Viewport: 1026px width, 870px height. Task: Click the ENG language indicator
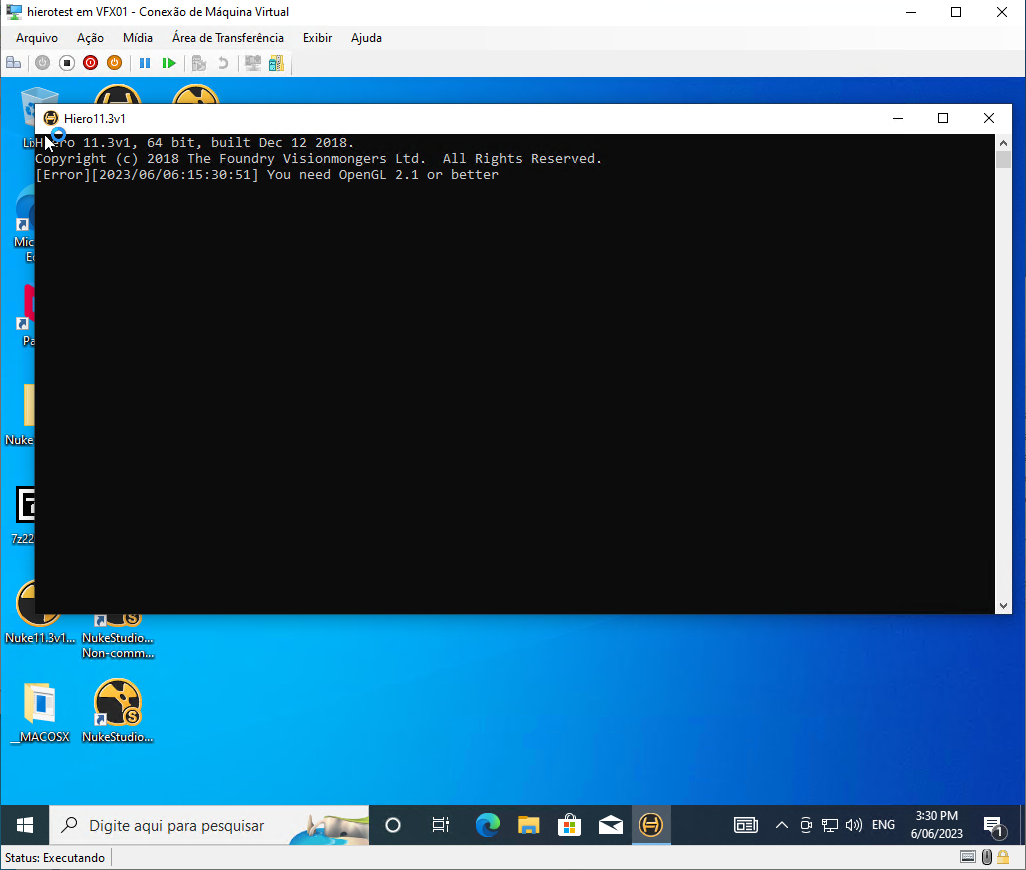(883, 825)
